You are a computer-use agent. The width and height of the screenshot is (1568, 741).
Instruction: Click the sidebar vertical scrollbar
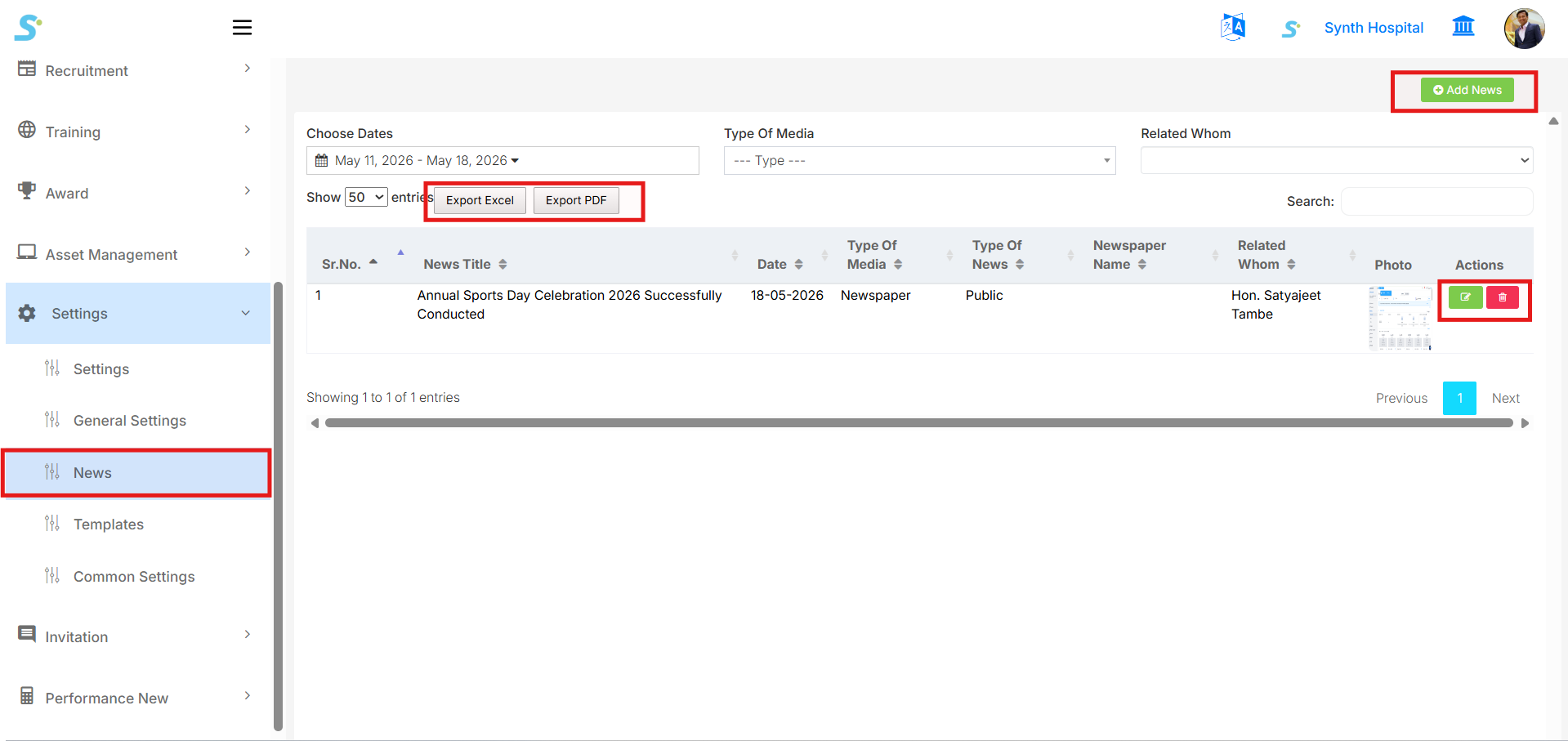[x=278, y=507]
